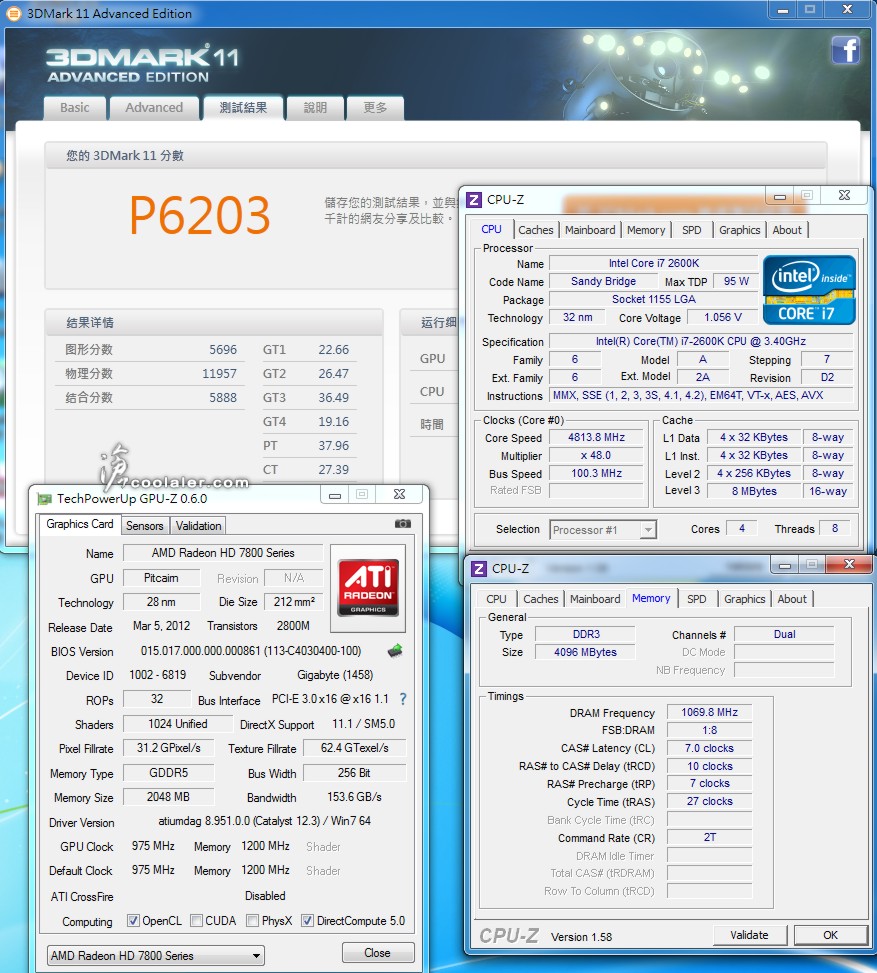This screenshot has width=877, height=973.
Task: Click the Close button in GPU-Z
Action: (377, 953)
